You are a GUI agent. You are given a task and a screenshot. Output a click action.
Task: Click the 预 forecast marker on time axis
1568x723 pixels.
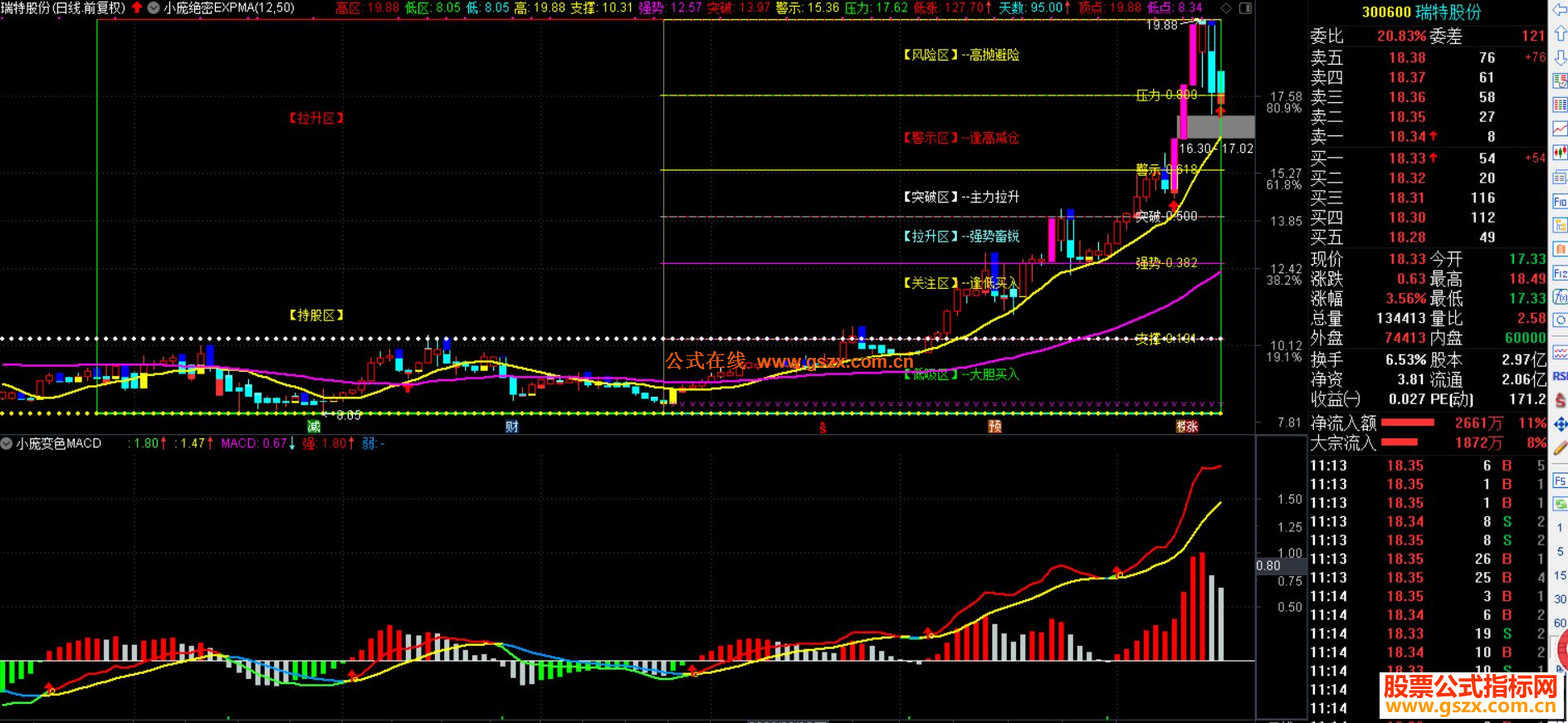[994, 427]
